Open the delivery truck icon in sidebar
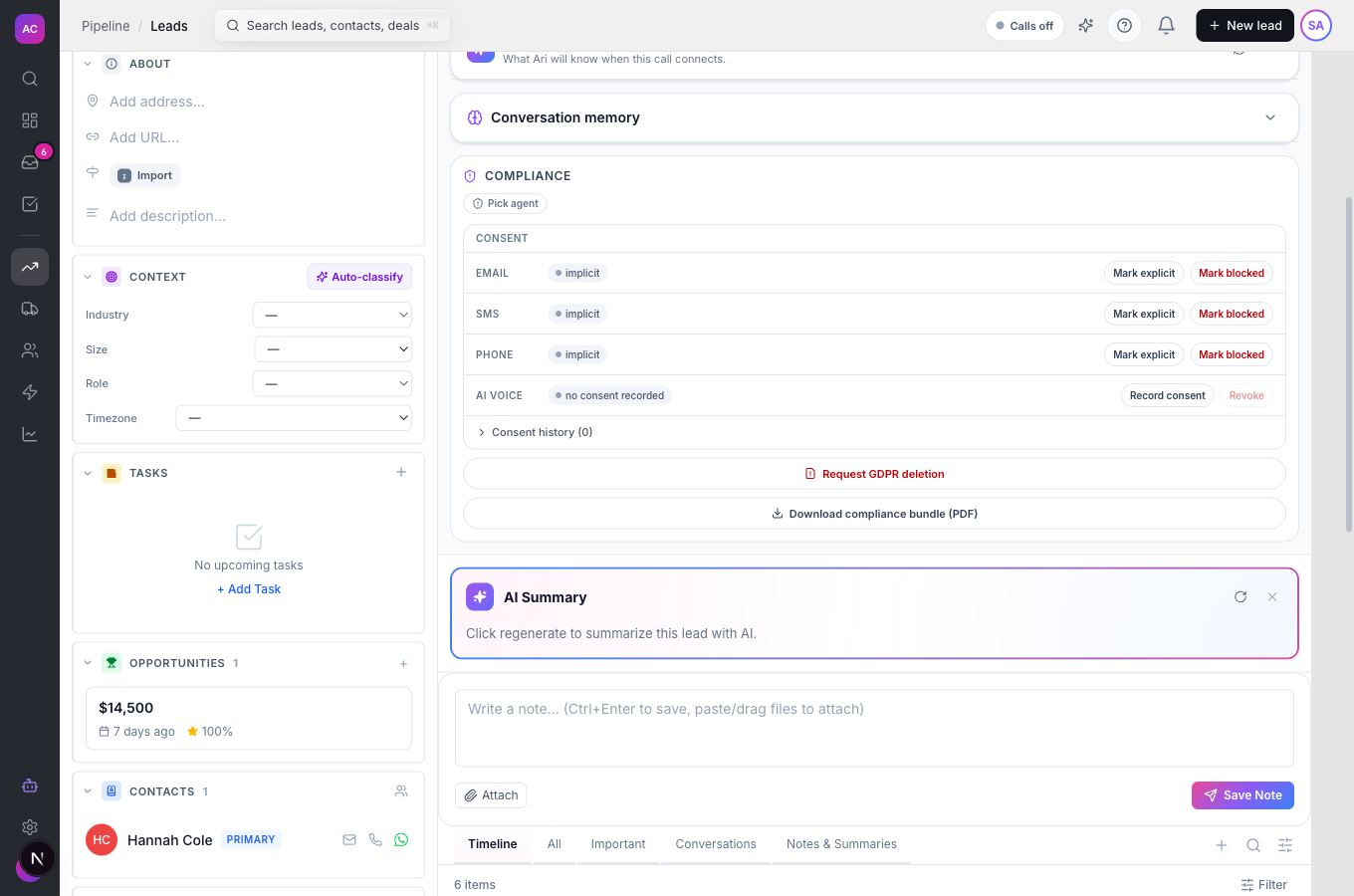Screen dimensions: 1354x896 [30, 309]
